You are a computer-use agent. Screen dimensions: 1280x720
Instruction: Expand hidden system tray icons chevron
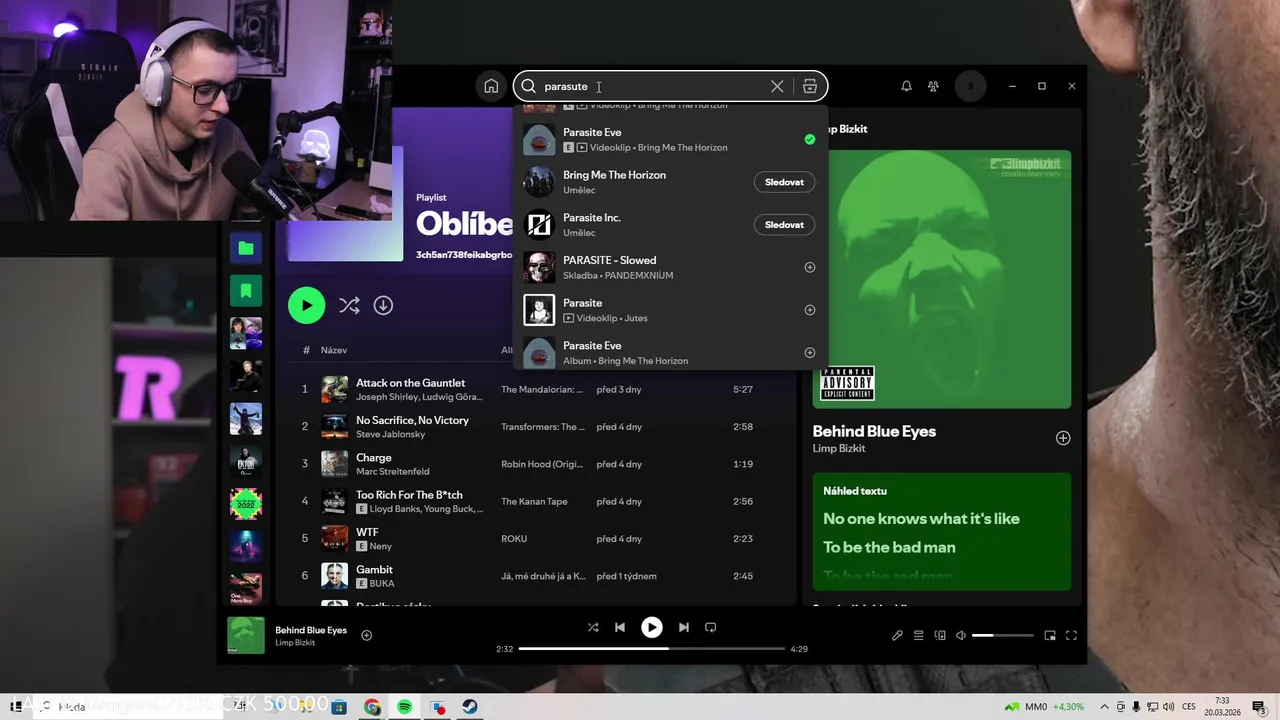(x=1104, y=707)
